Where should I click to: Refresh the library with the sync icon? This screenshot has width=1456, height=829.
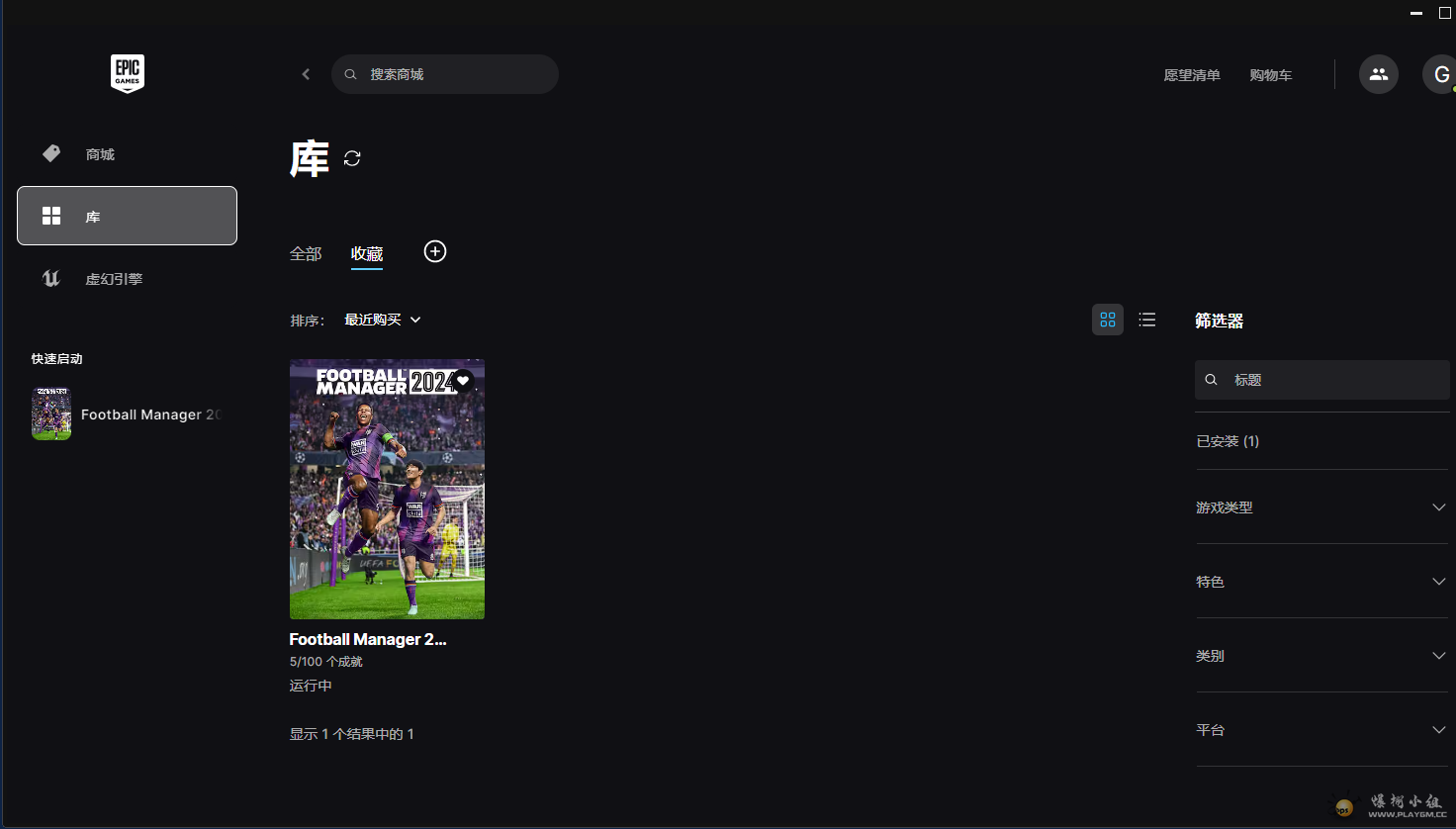coord(352,158)
